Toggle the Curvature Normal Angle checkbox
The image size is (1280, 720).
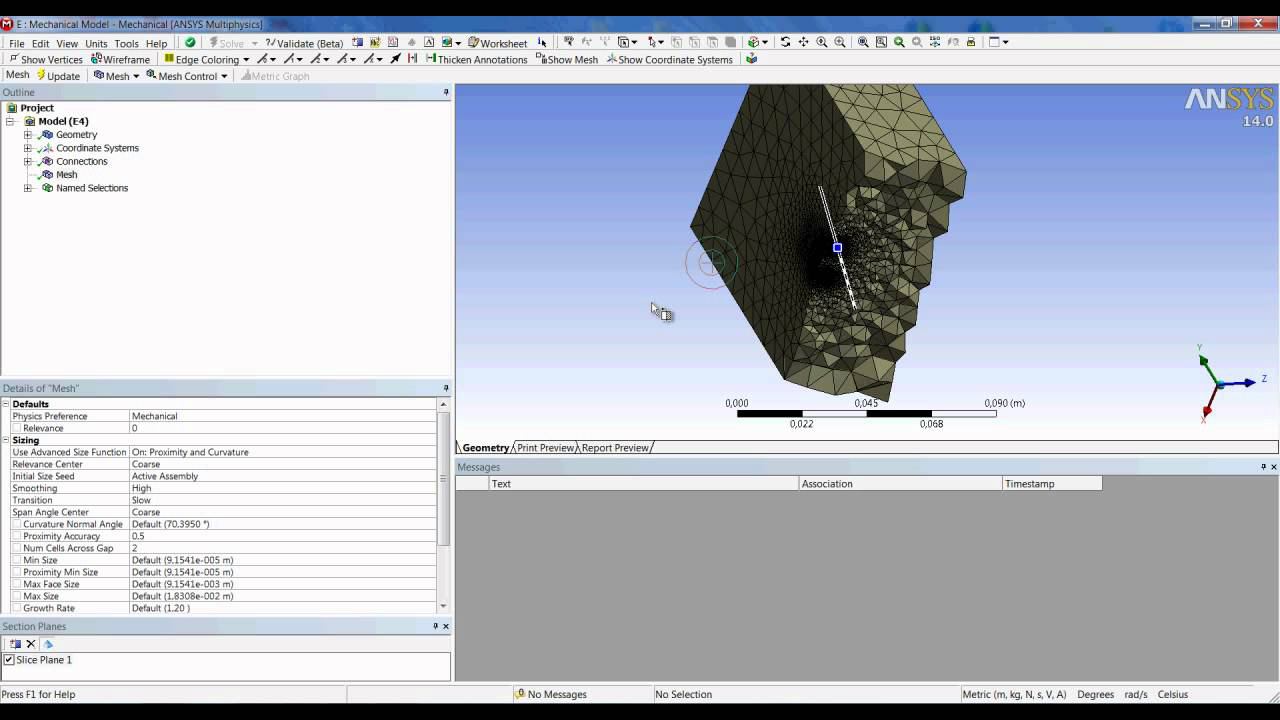pos(17,524)
